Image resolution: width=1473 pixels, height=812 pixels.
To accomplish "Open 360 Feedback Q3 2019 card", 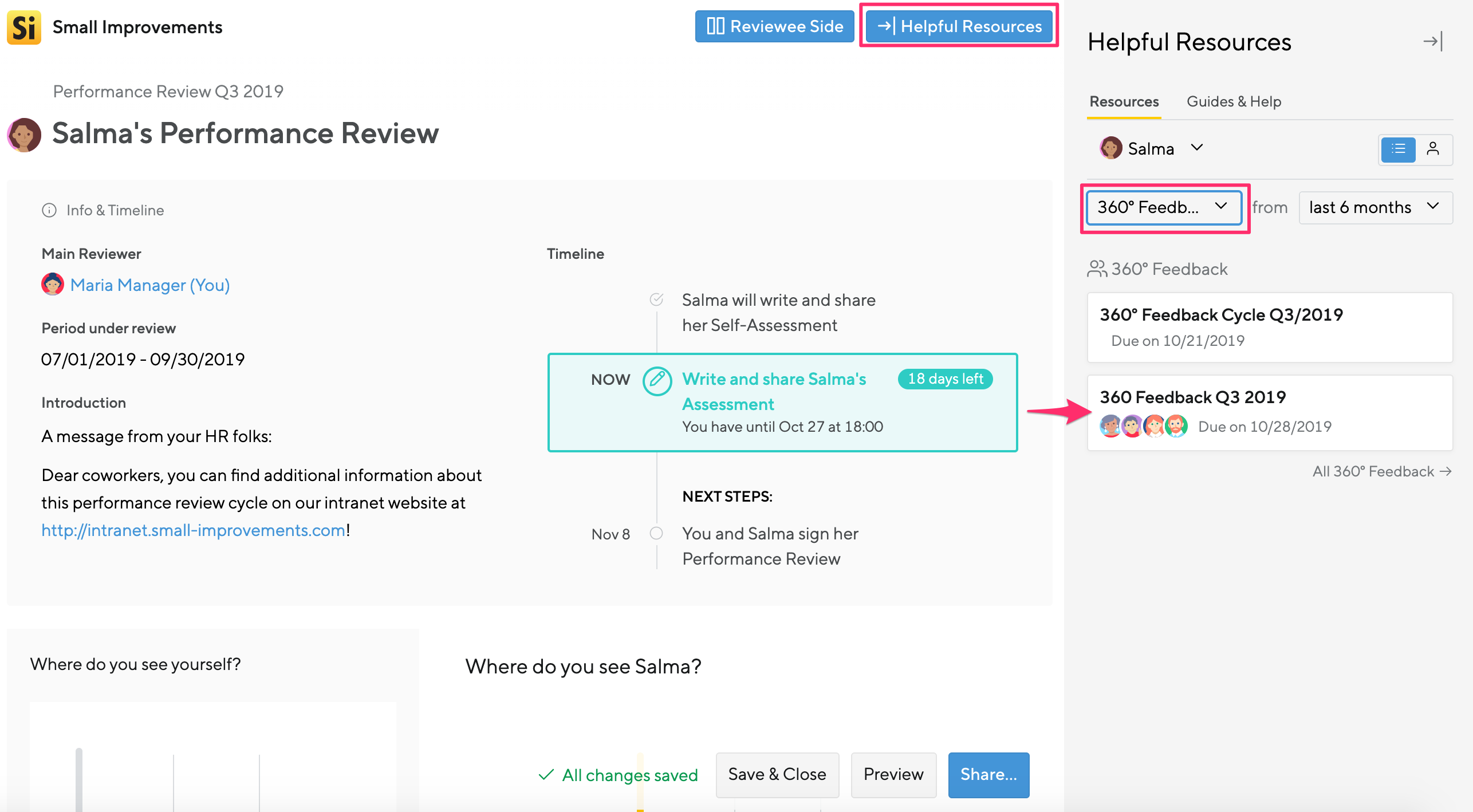I will pos(1270,412).
